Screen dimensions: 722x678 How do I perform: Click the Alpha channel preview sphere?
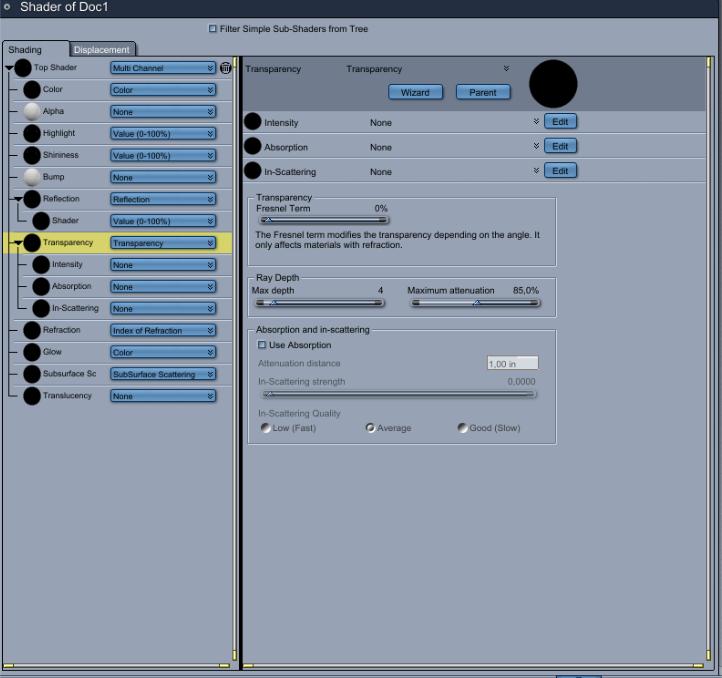(x=32, y=111)
